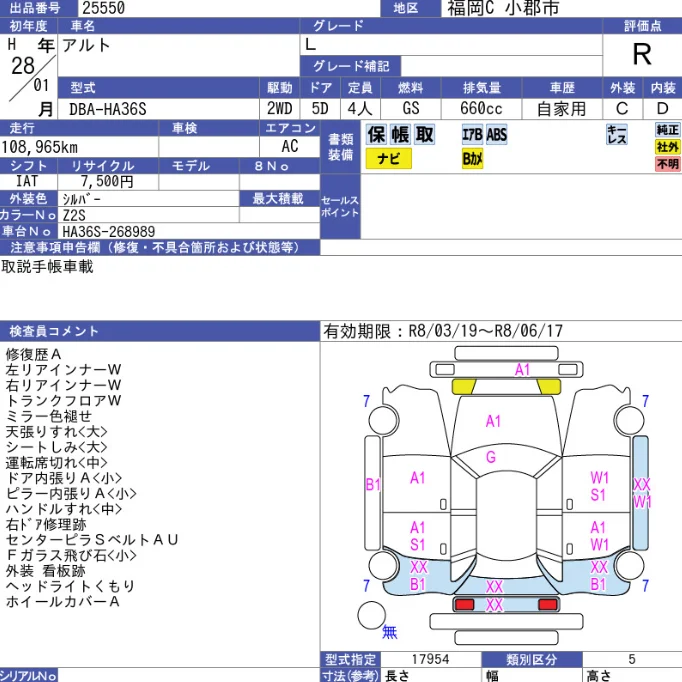Click chassis number HA36S-268989
Image resolution: width=682 pixels, height=682 pixels.
click(109, 231)
